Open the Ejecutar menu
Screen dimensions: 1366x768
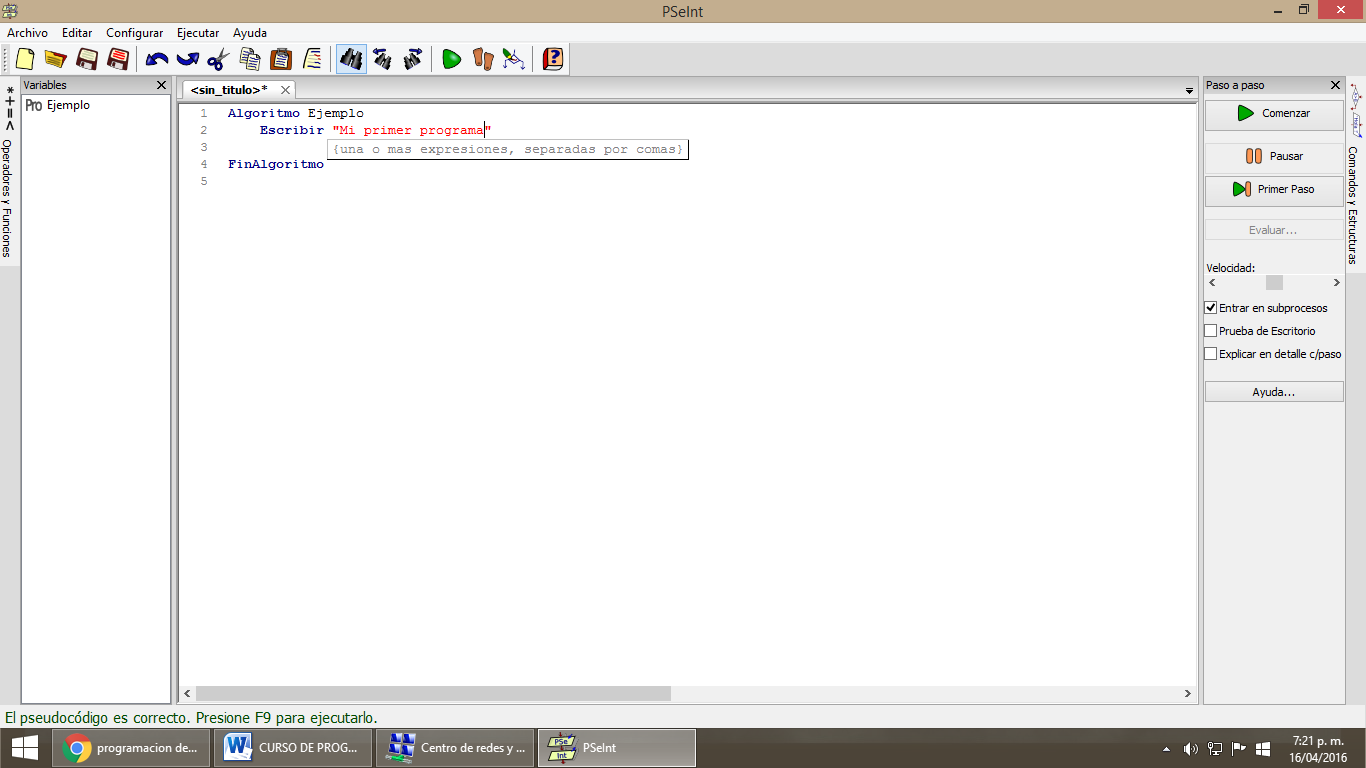click(x=197, y=32)
